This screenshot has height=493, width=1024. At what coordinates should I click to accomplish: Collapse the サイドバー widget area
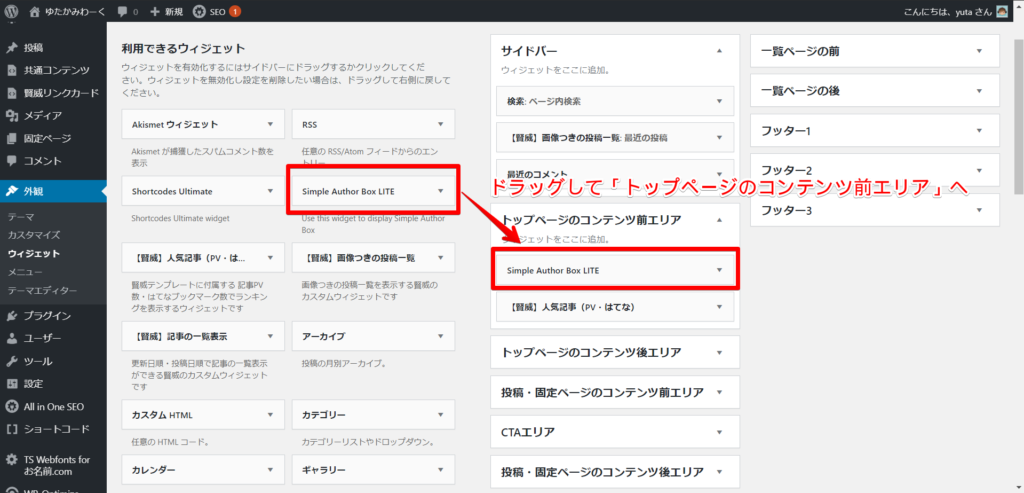coord(719,50)
